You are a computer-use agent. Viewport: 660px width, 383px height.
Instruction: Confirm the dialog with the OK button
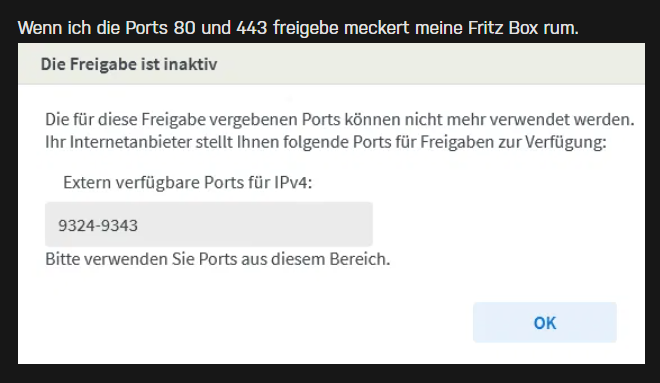pyautogui.click(x=545, y=322)
